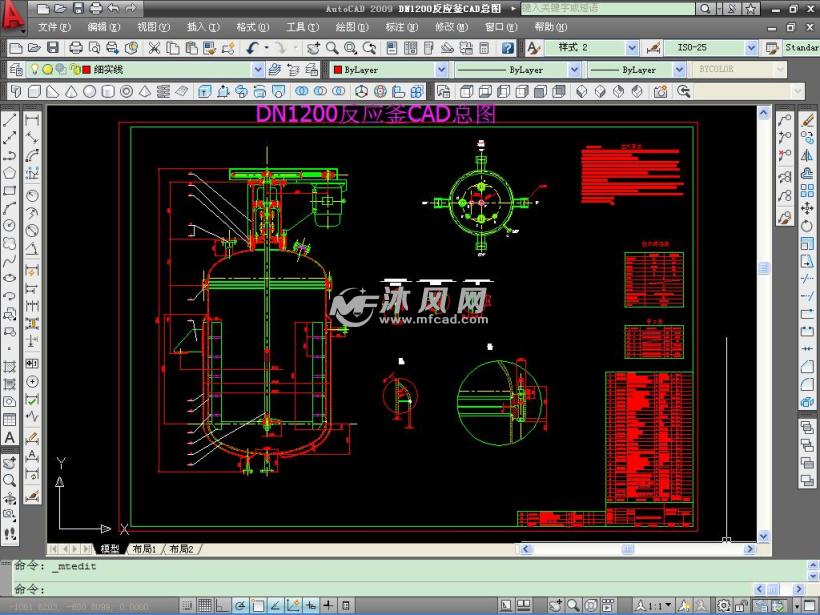Click the 样式 2 text style control
The width and height of the screenshot is (820, 615).
pos(590,46)
